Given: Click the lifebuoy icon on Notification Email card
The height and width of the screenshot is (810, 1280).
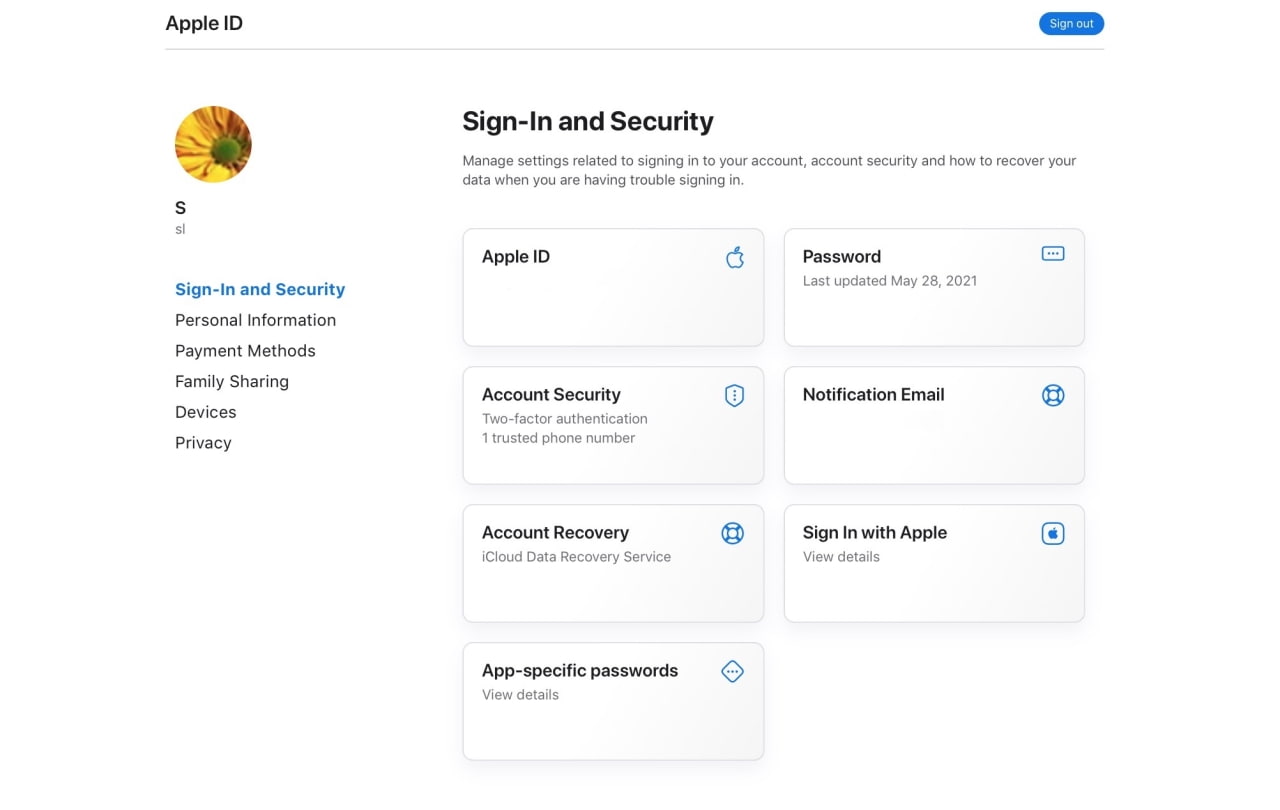Looking at the screenshot, I should tap(1052, 395).
